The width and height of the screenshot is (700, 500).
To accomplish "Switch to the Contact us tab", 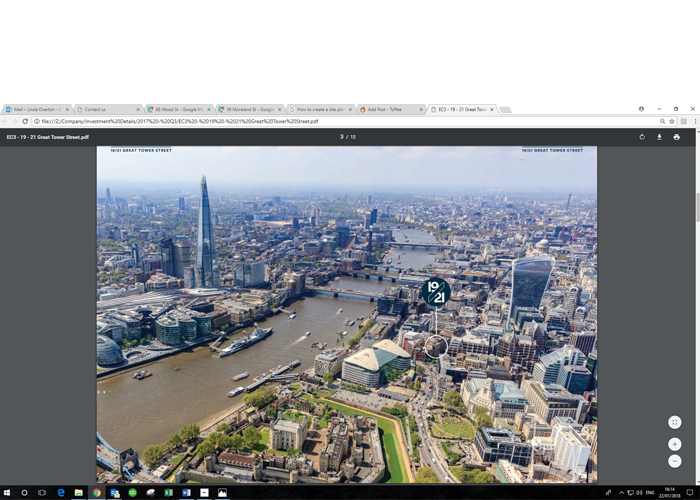I will click(107, 109).
